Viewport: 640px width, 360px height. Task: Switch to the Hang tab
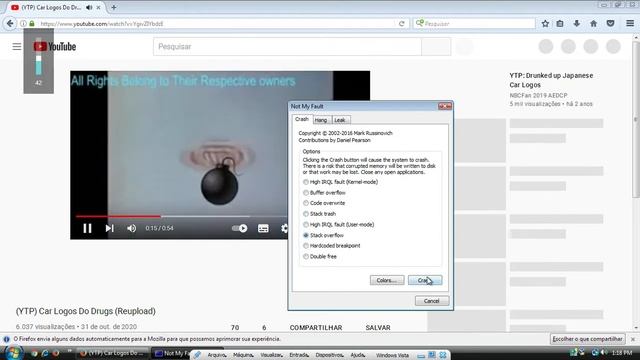point(321,120)
